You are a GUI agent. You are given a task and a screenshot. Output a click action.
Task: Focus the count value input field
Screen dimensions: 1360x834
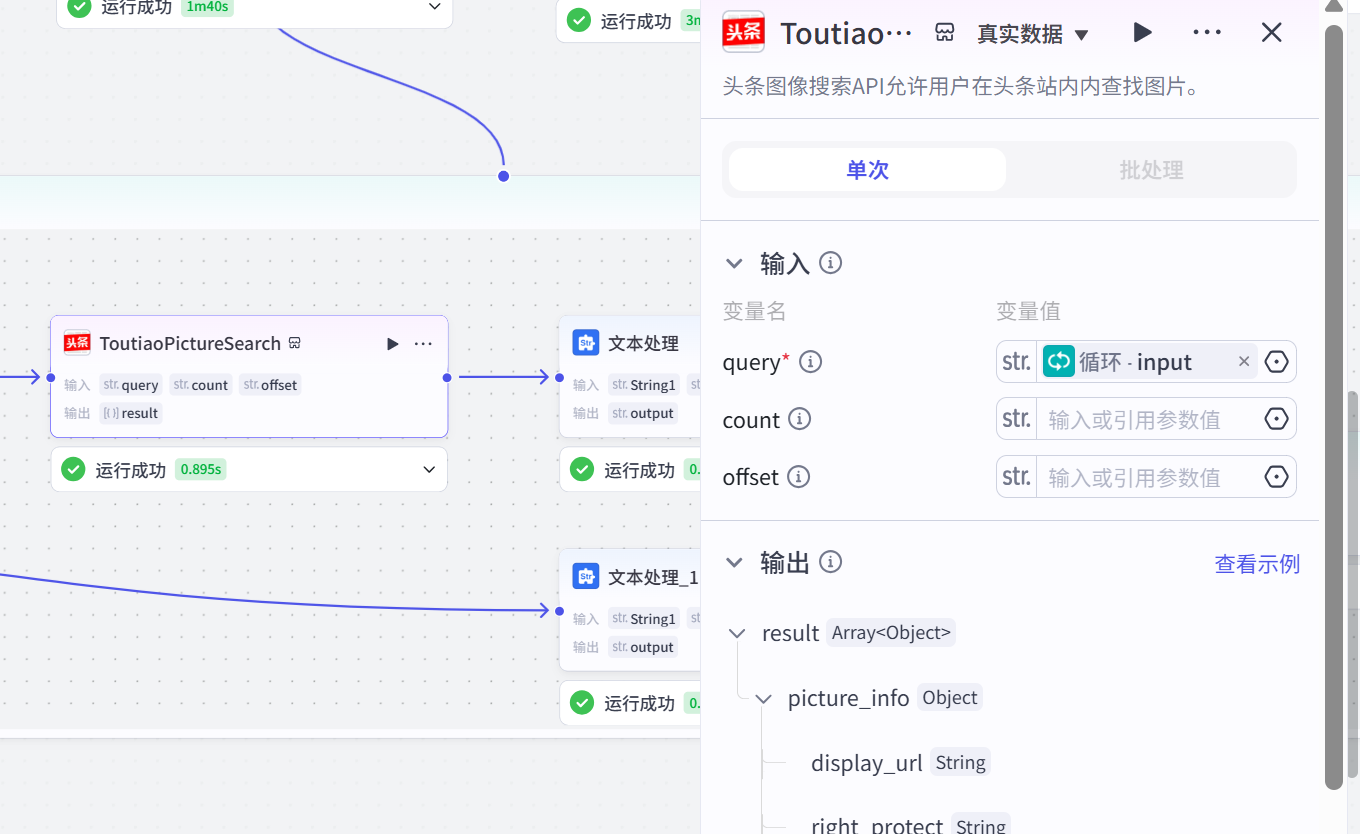(1146, 419)
